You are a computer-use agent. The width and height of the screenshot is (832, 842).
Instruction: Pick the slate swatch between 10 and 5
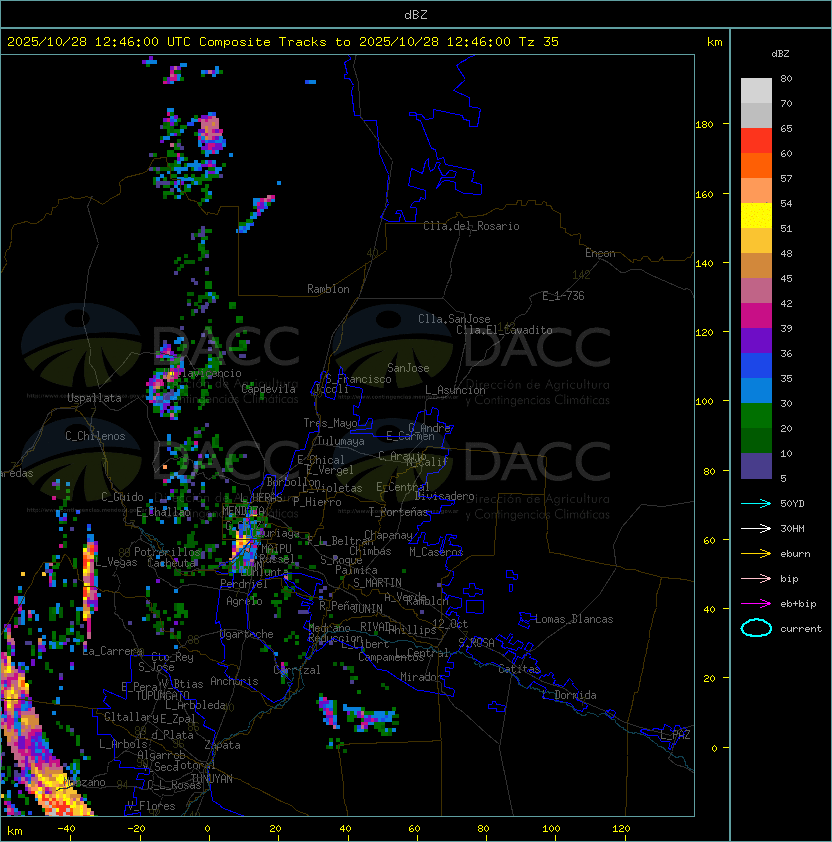pos(756,466)
